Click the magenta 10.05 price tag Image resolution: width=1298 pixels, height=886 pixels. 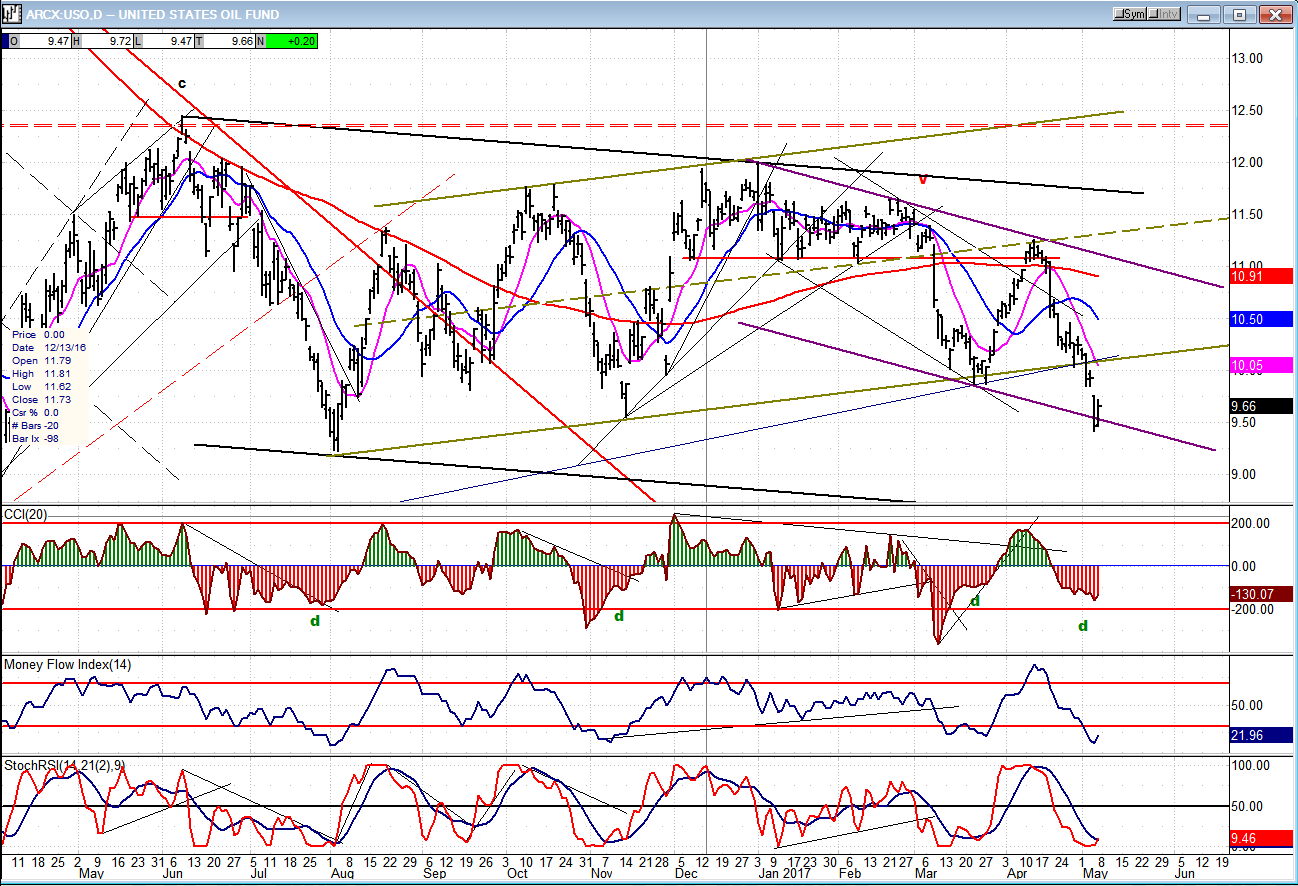(1261, 366)
